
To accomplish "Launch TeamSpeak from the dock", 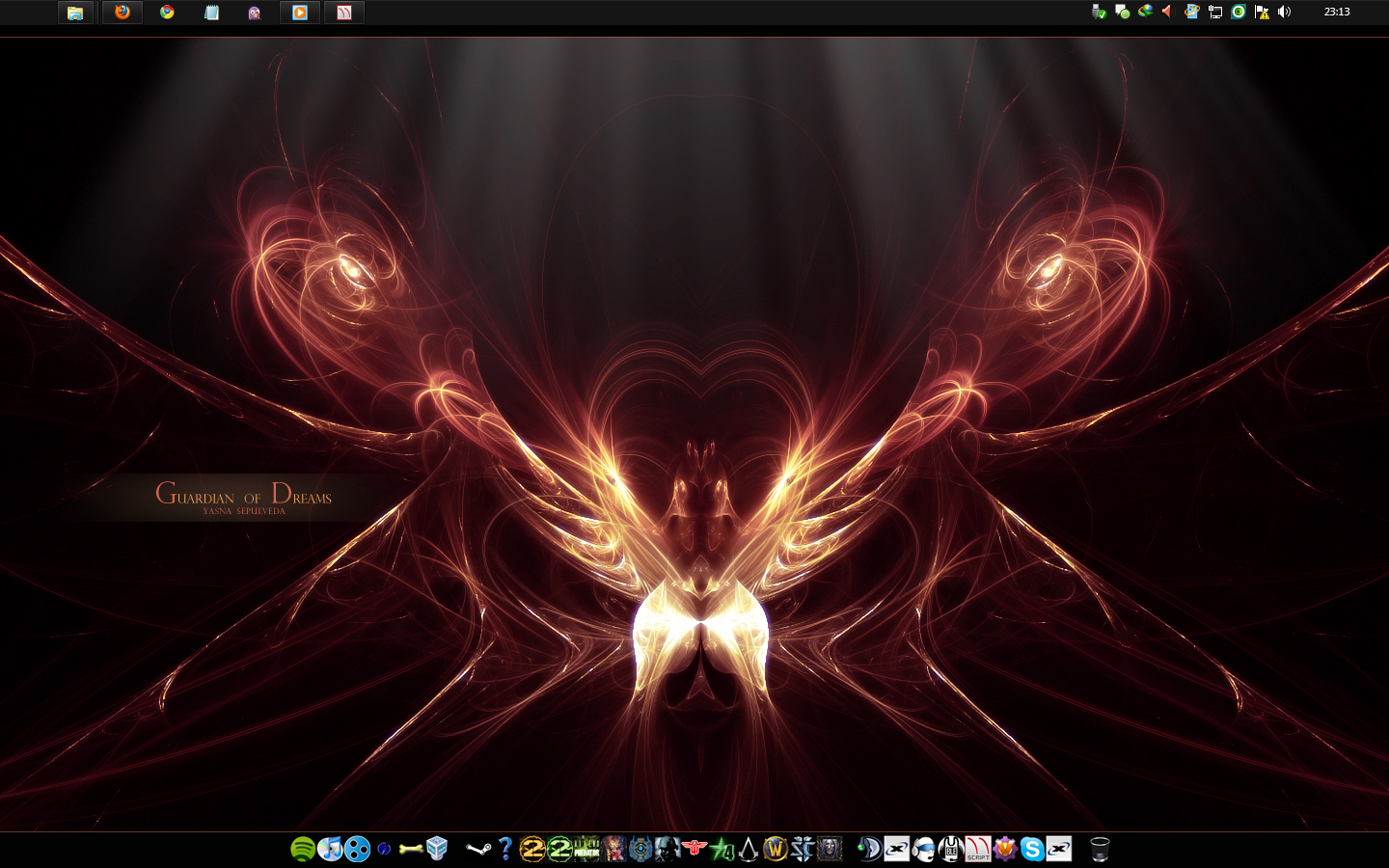I will click(x=869, y=849).
